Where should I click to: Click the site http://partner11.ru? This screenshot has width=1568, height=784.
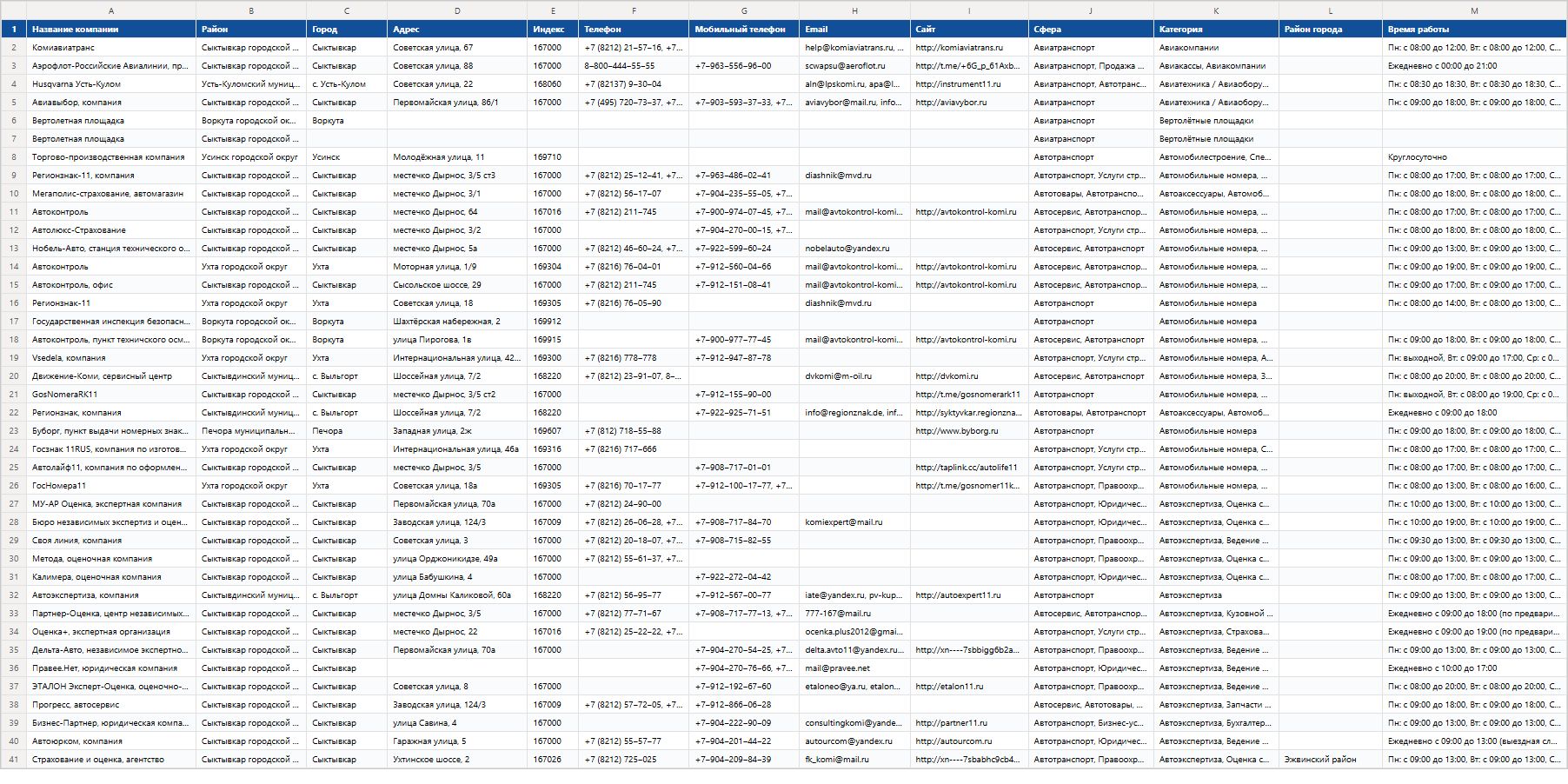click(x=969, y=723)
